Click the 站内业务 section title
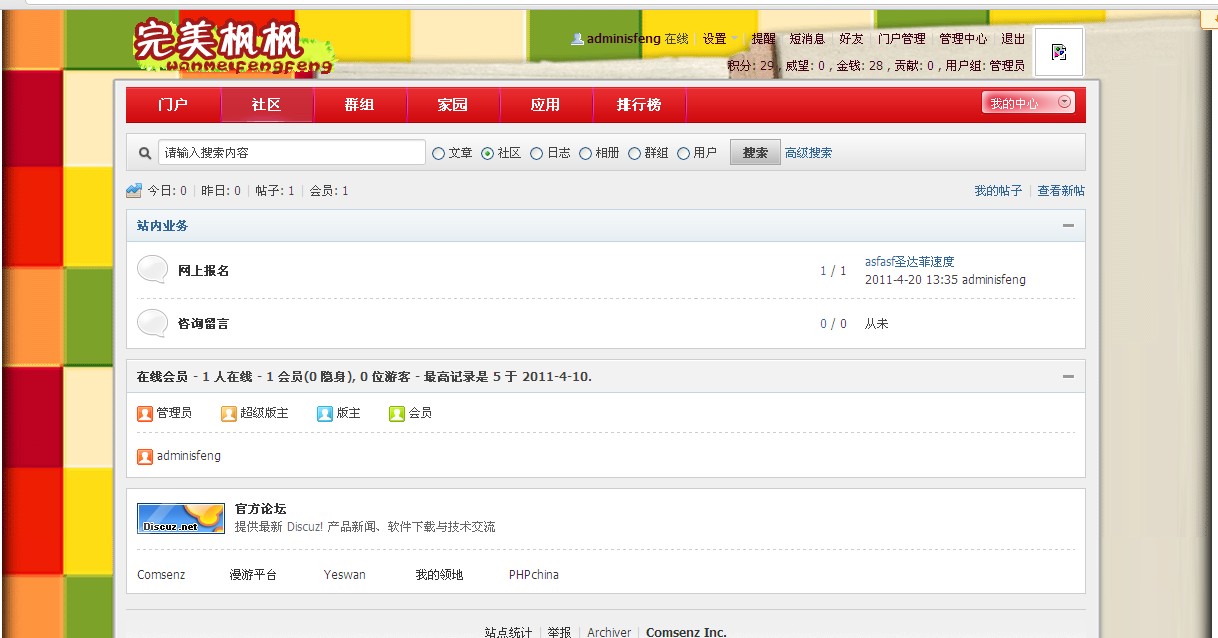1218x638 pixels. pos(162,226)
